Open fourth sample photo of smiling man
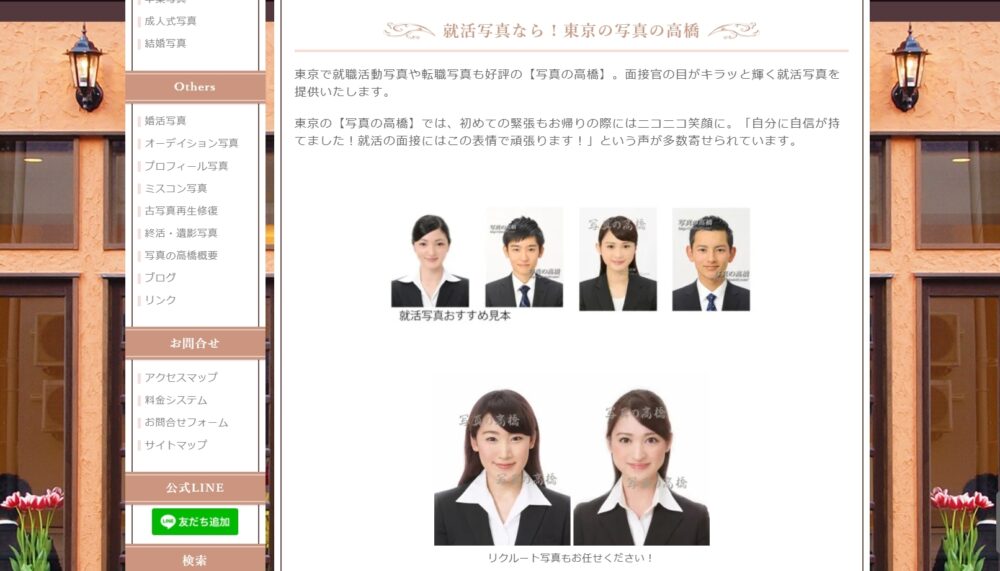 pyautogui.click(x=711, y=259)
